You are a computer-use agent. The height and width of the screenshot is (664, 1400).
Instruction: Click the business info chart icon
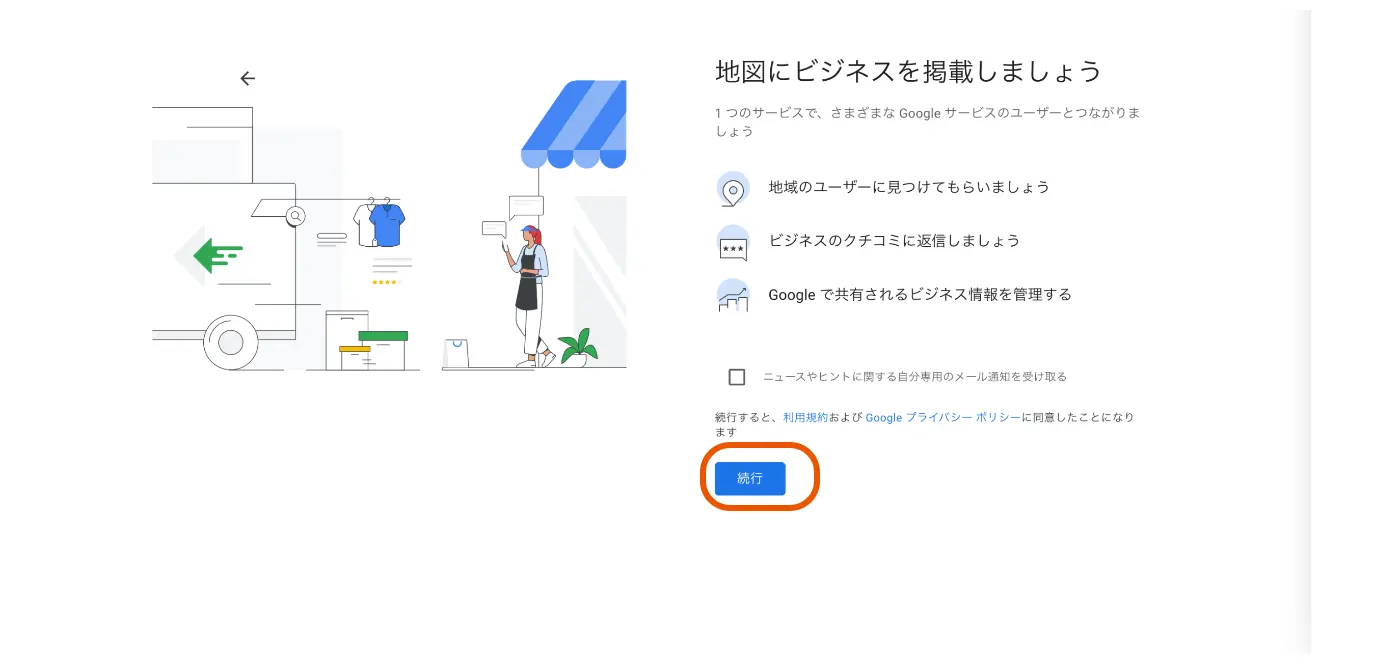(733, 296)
